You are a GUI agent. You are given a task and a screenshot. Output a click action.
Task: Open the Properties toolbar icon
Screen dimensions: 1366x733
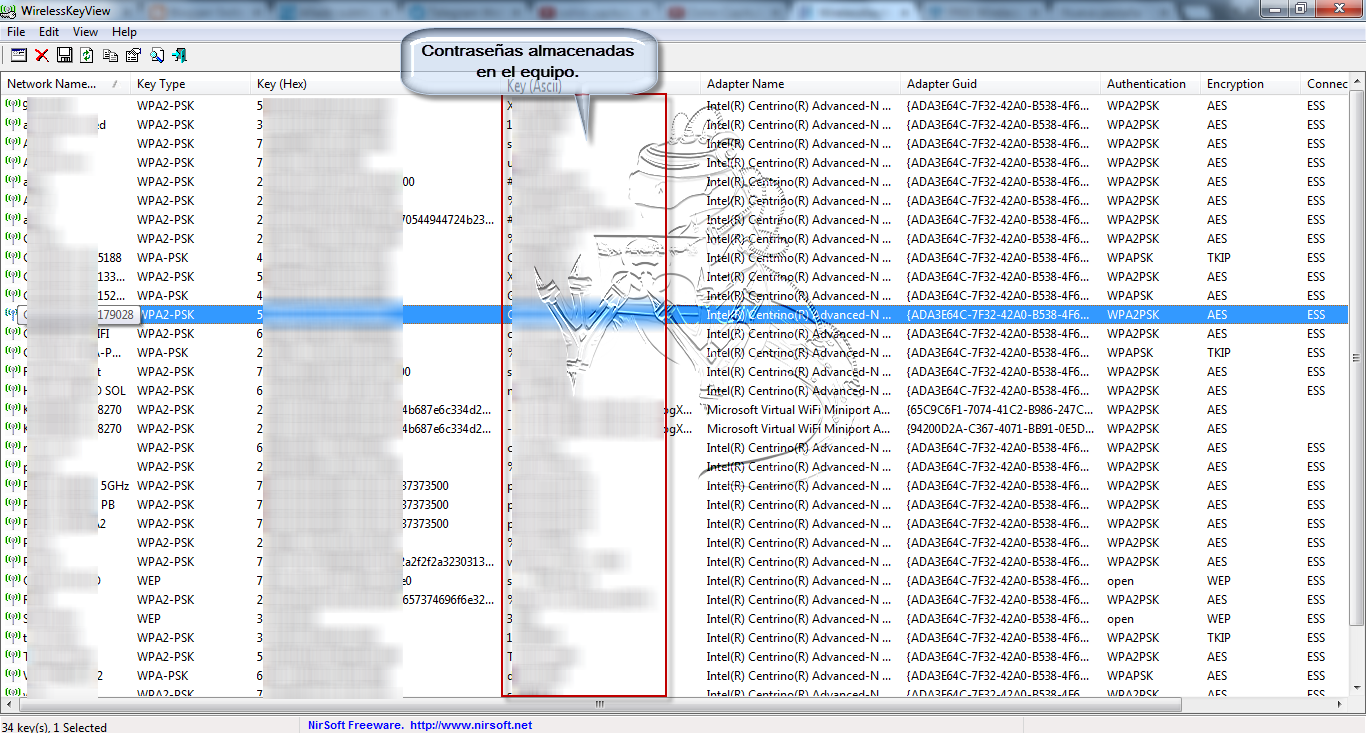tap(133, 55)
